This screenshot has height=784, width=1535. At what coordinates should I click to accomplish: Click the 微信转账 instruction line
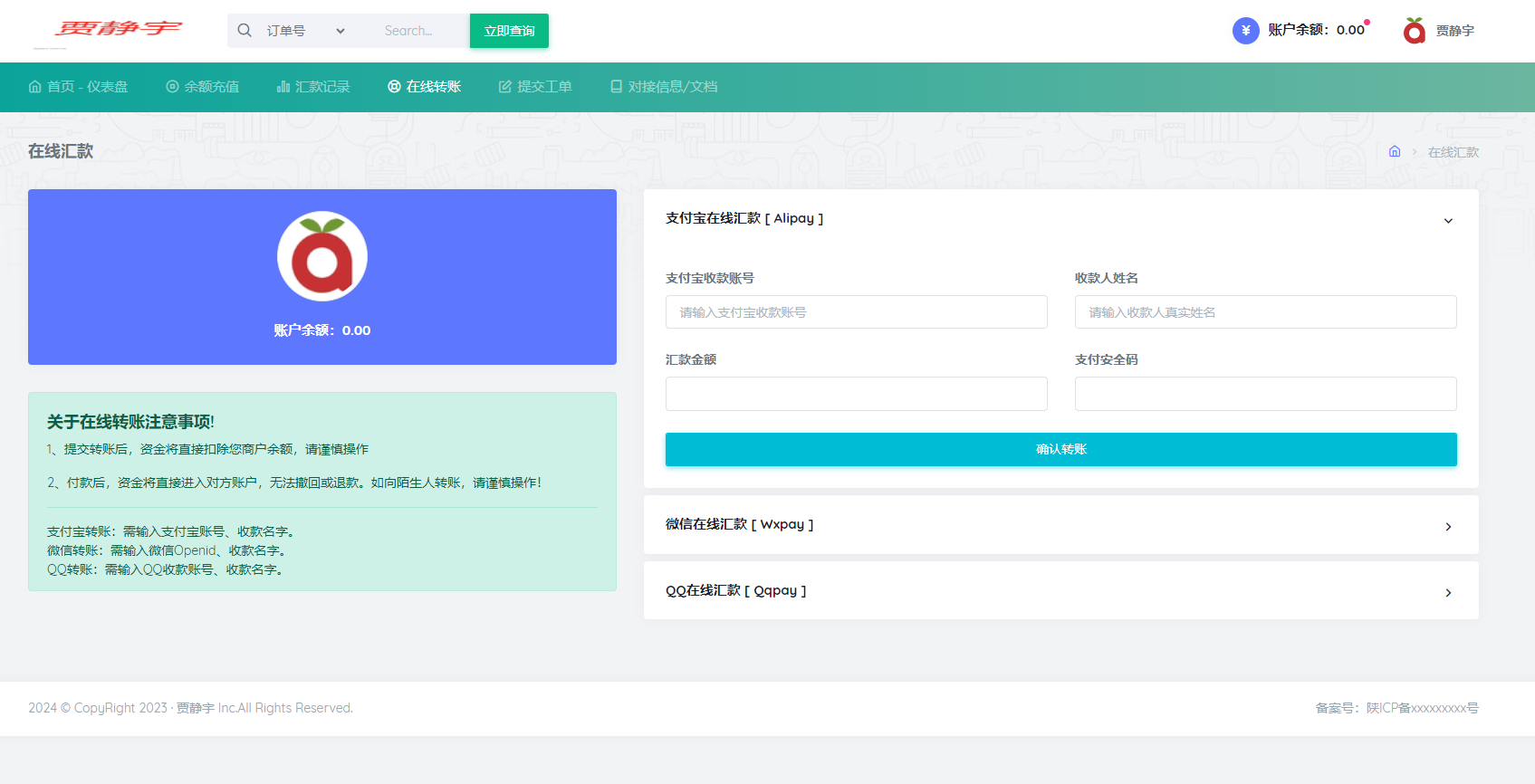click(168, 550)
